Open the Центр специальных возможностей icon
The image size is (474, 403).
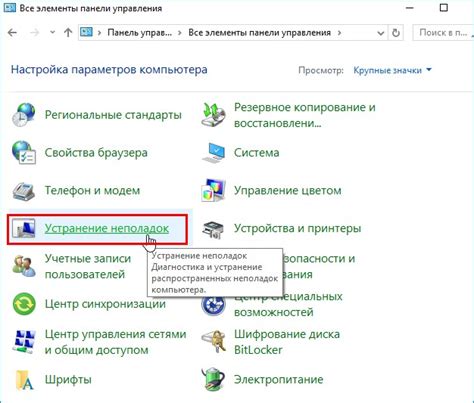pos(213,305)
